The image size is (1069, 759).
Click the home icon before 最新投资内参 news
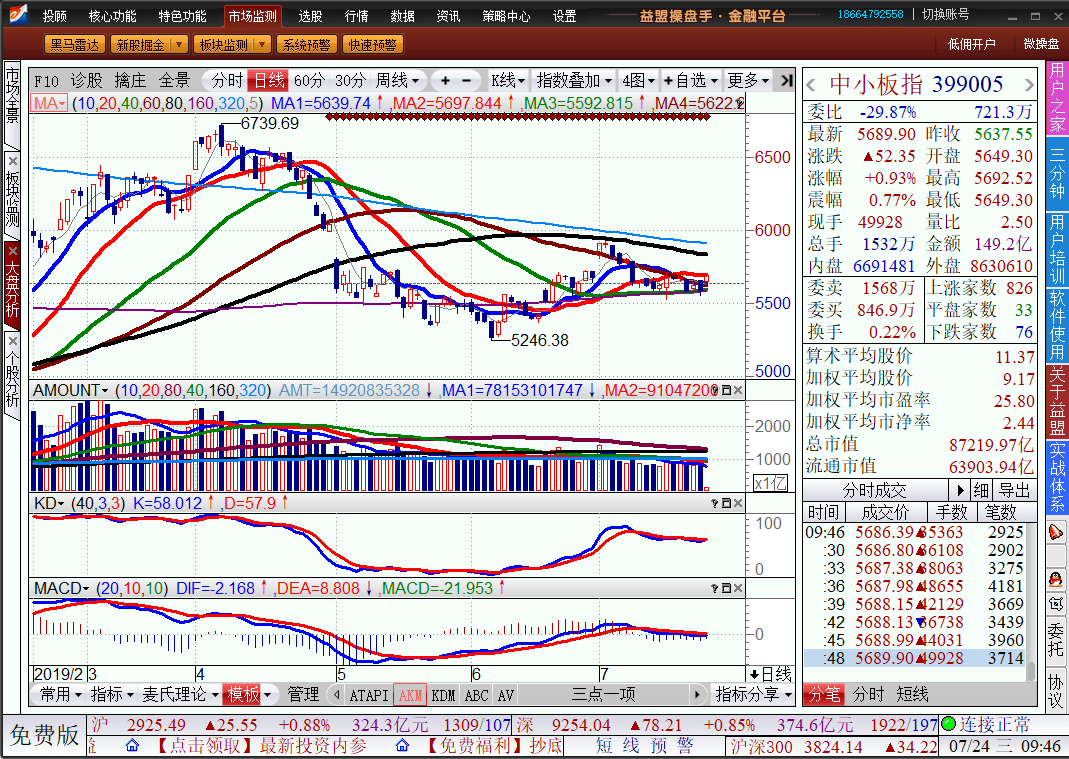click(132, 745)
